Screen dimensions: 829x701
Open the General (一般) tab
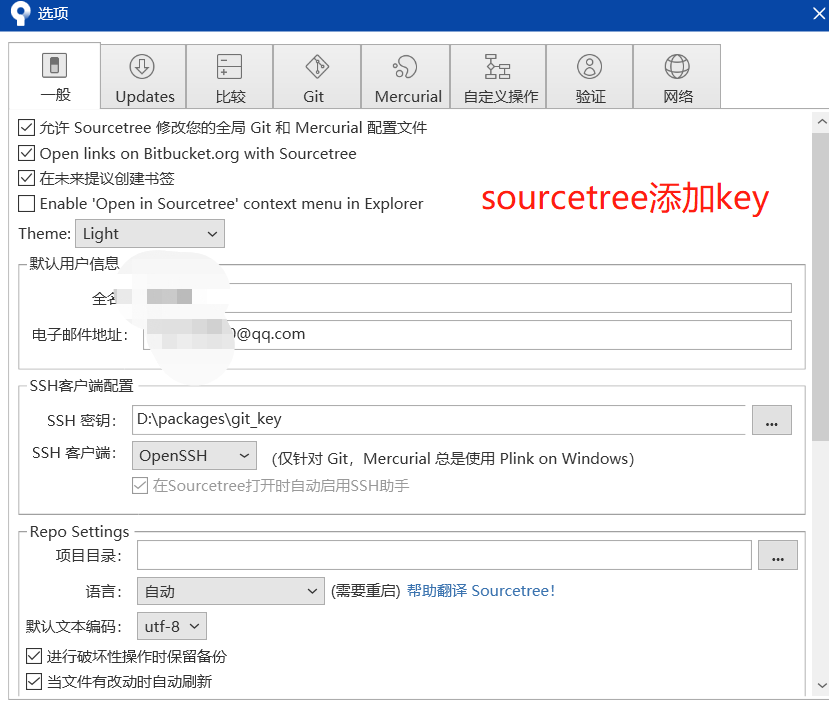coord(54,76)
